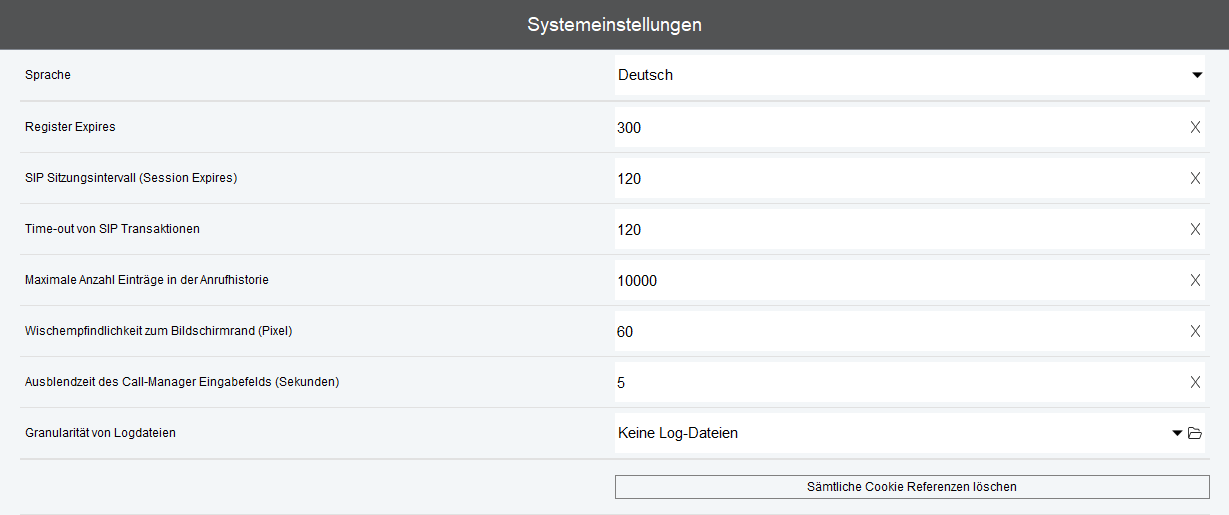This screenshot has width=1229, height=515.
Task: Clear the Call-Manager Ausblendzeit value
Action: [x=1195, y=382]
